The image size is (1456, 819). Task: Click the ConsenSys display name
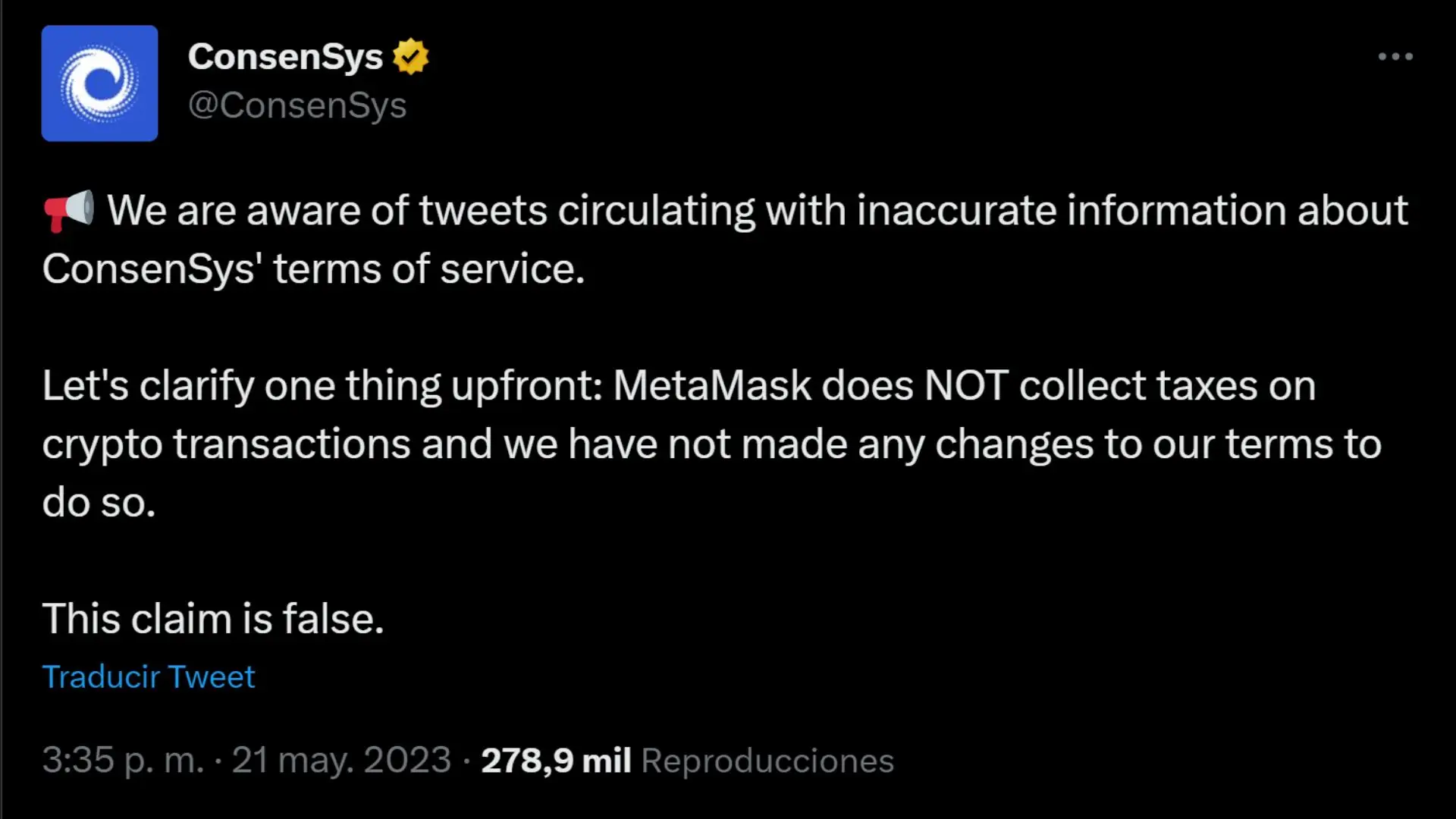[285, 57]
